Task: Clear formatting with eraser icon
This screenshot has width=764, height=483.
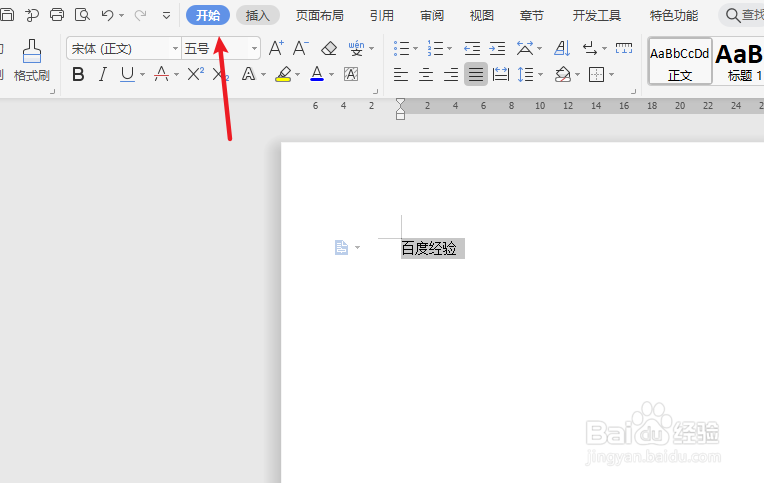Action: point(329,48)
